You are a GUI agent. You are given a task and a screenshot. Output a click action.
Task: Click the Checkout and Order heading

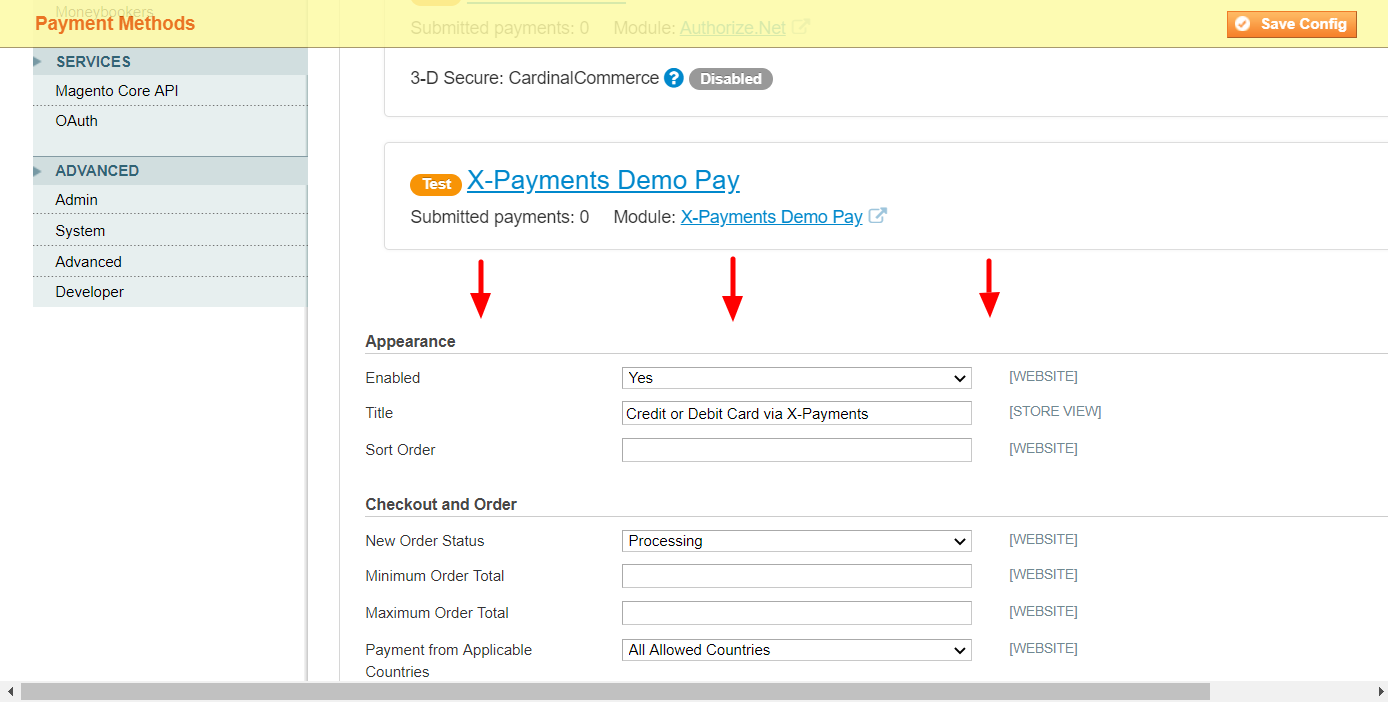click(441, 505)
